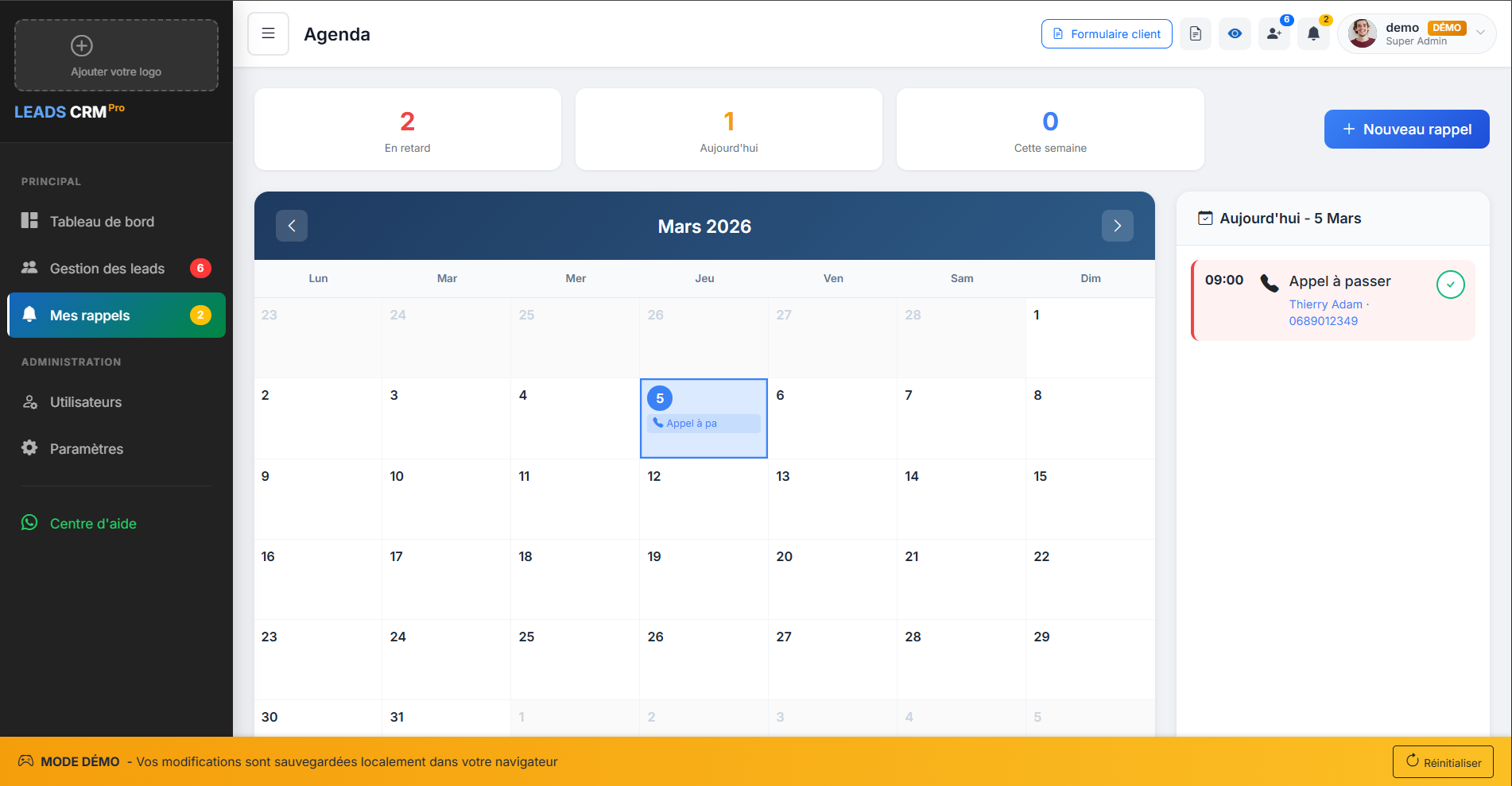Toggle the eye preview icon
Image resolution: width=1512 pixels, height=786 pixels.
1235,33
